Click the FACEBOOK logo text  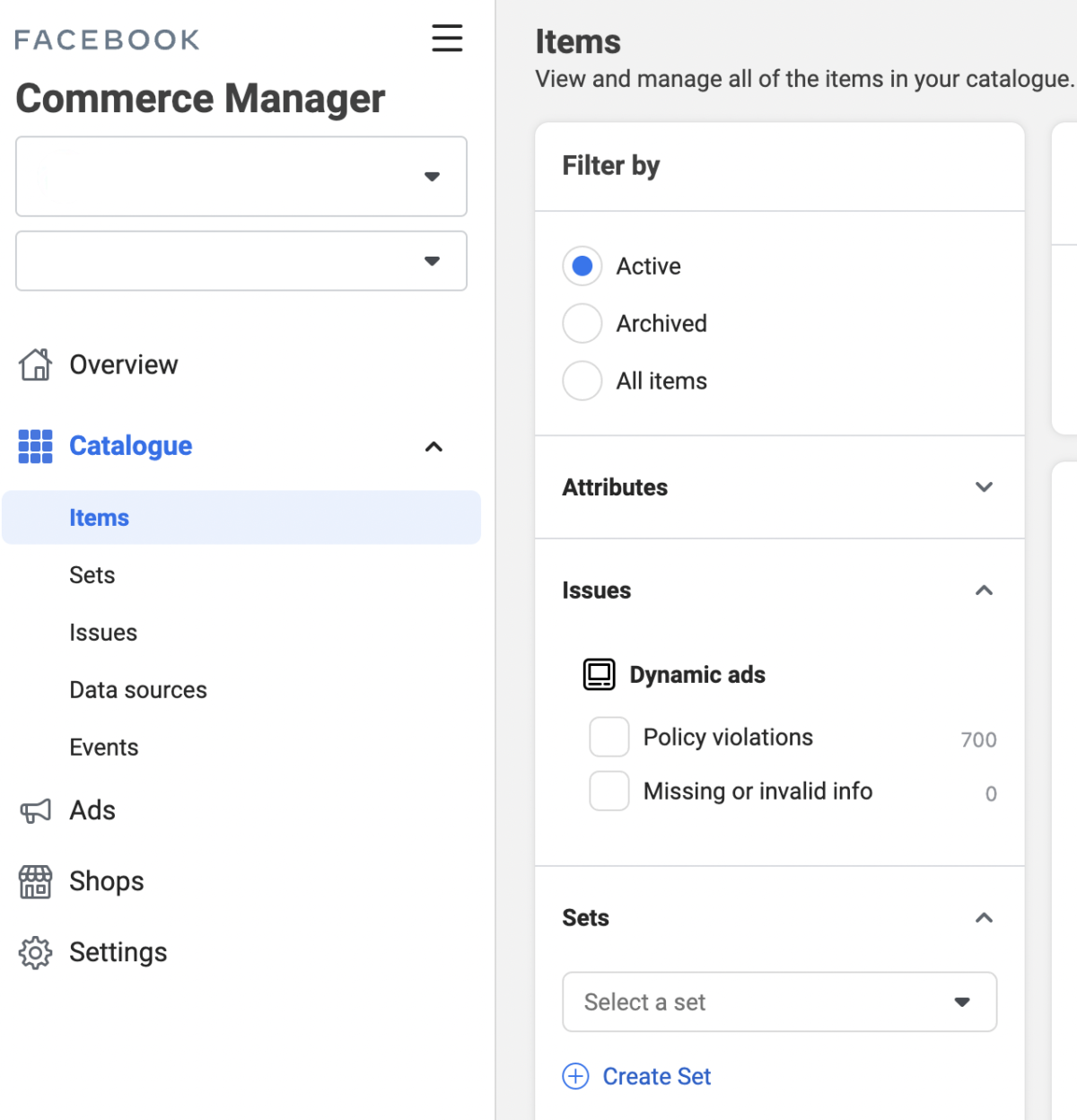coord(108,39)
